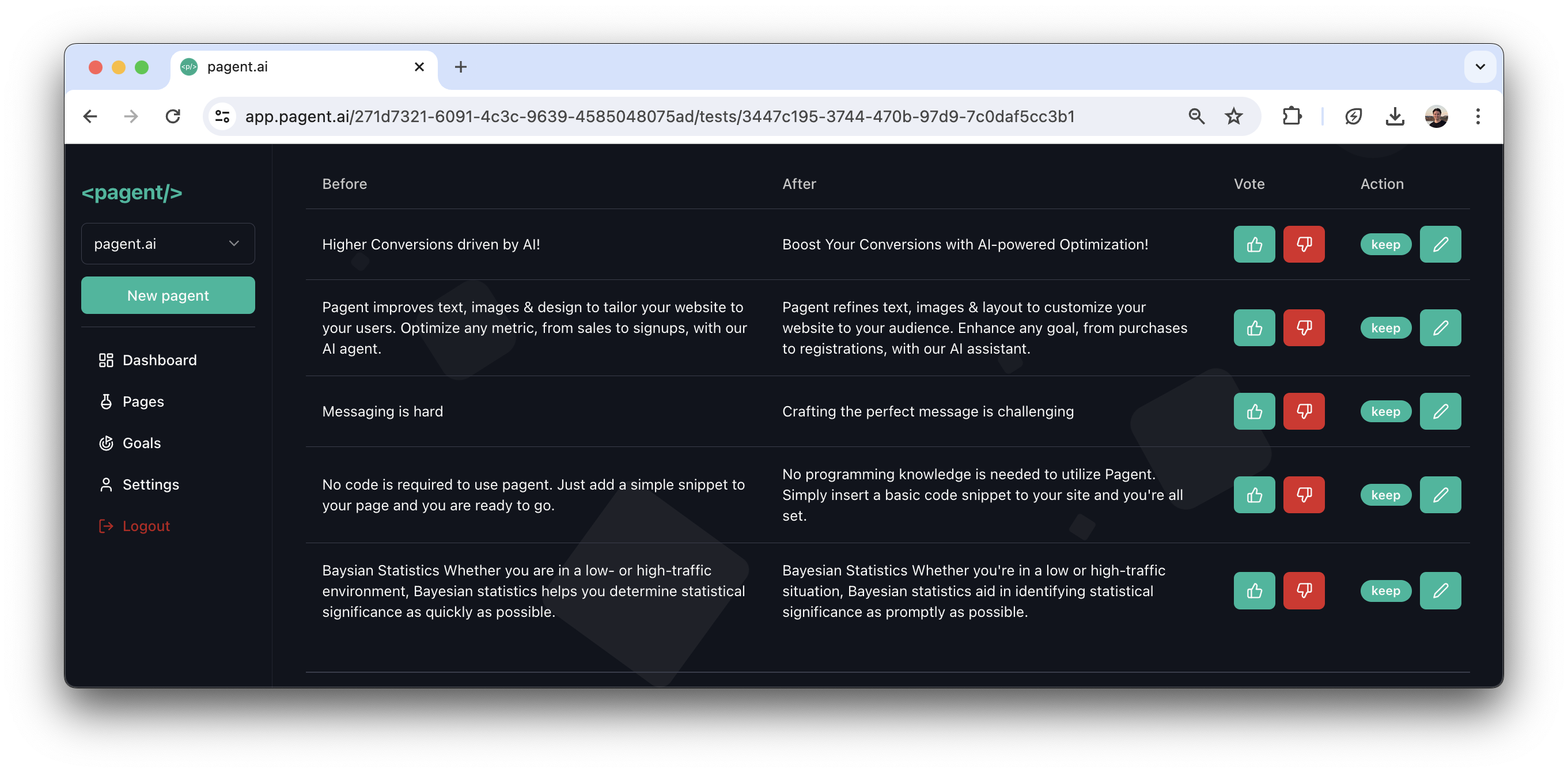Thumbs down the 'No programming knowledge' variant
Viewport: 1568px width, 773px height.
[1304, 494]
